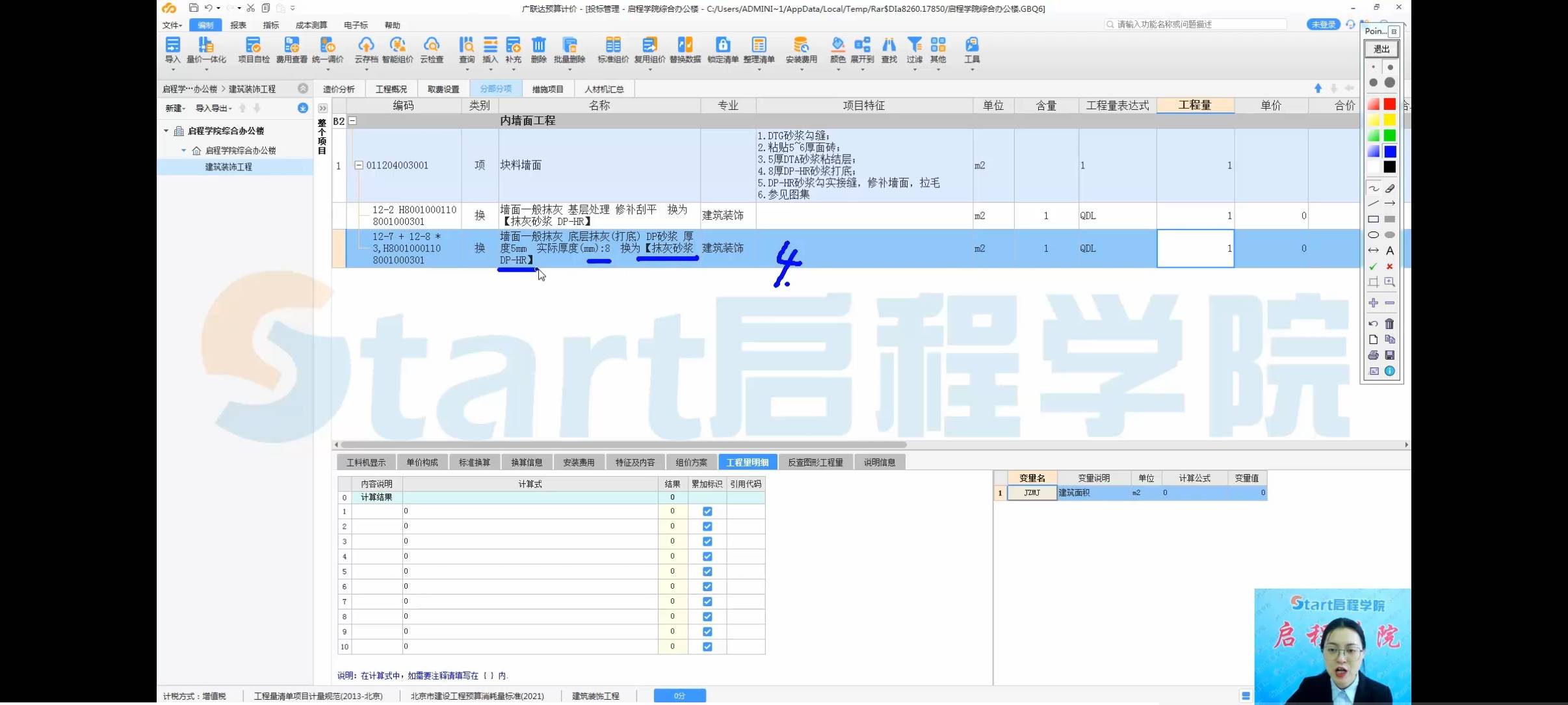Collapse the B2 内墙面工程 section
The image size is (1568, 705).
pos(352,121)
